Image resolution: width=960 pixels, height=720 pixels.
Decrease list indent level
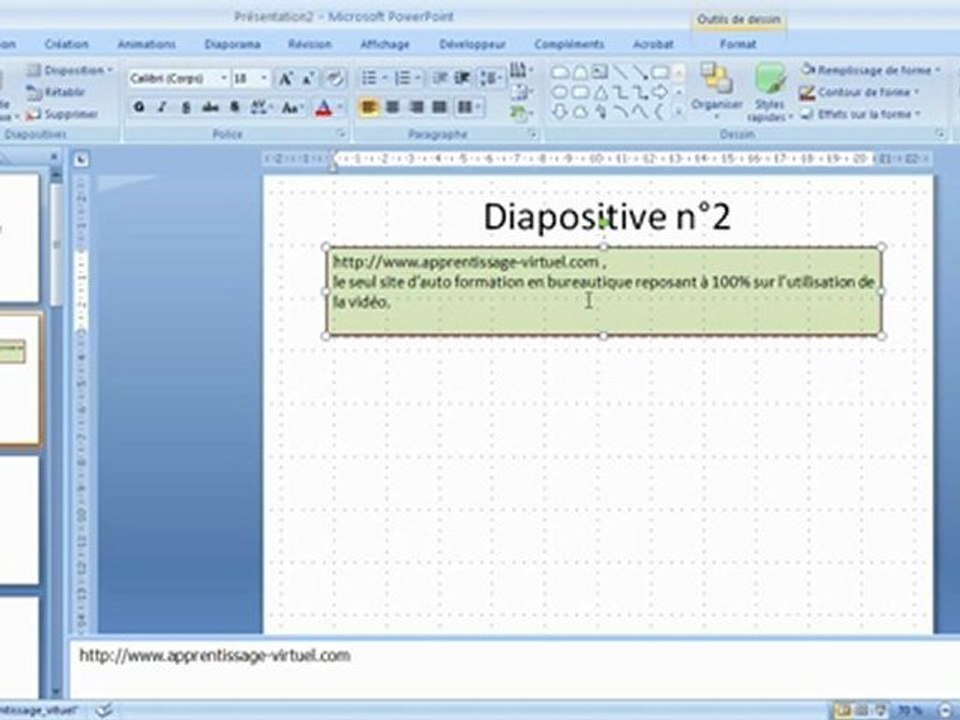click(440, 78)
